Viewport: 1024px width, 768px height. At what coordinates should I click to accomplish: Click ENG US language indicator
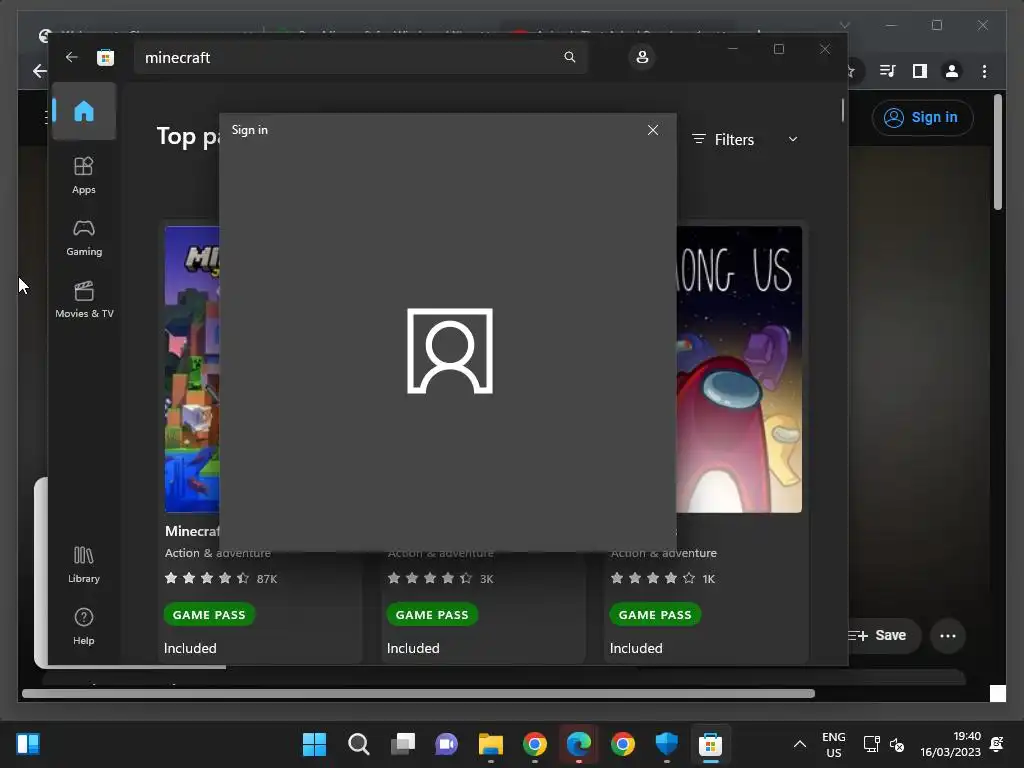pyautogui.click(x=833, y=744)
